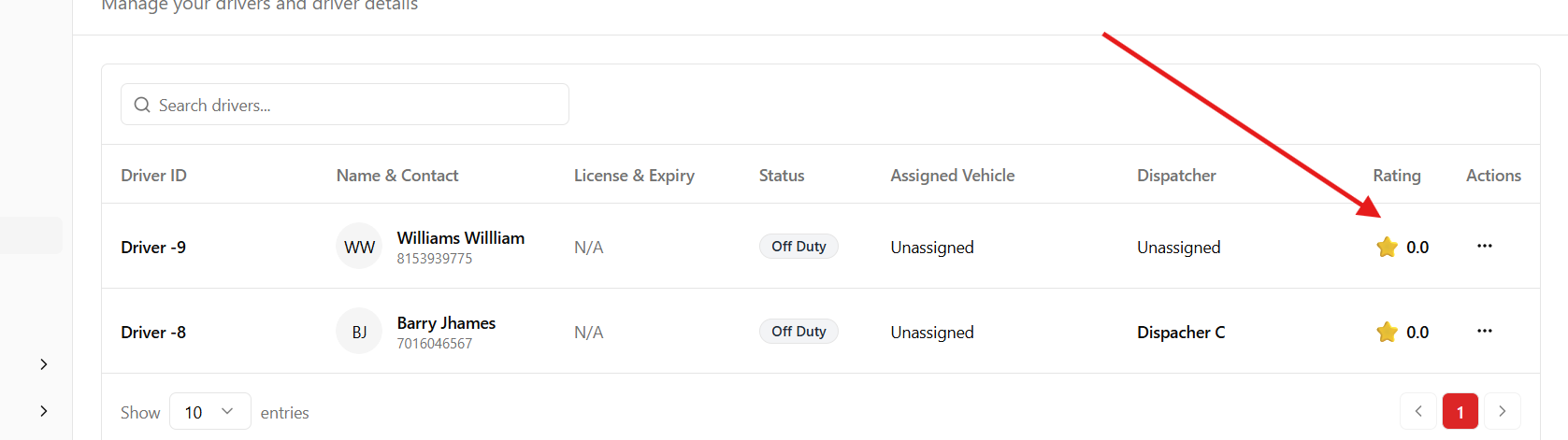Click the search magnifier icon
The image size is (1568, 440).
click(x=142, y=105)
